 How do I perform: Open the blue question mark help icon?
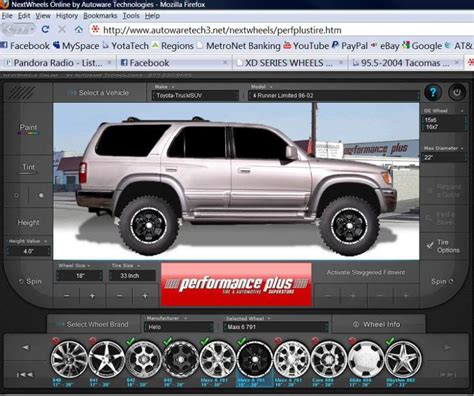point(433,92)
